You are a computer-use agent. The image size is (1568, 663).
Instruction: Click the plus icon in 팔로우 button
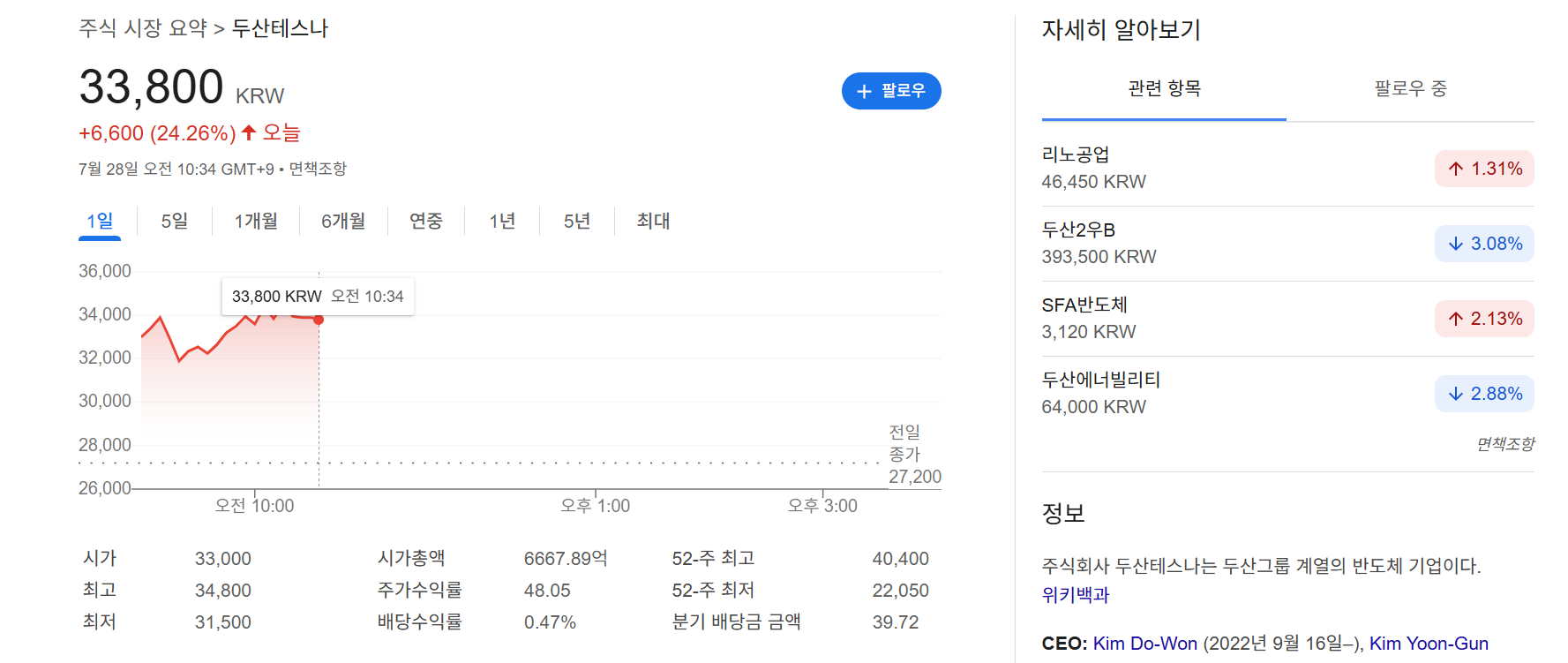click(x=864, y=91)
